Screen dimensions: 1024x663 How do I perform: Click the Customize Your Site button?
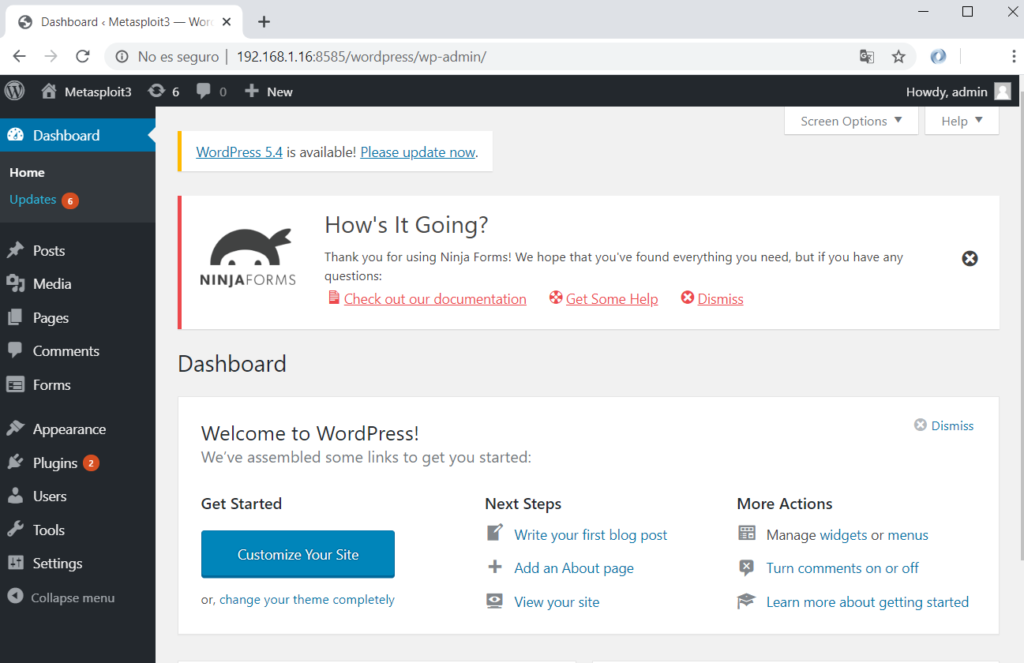pyautogui.click(x=298, y=554)
